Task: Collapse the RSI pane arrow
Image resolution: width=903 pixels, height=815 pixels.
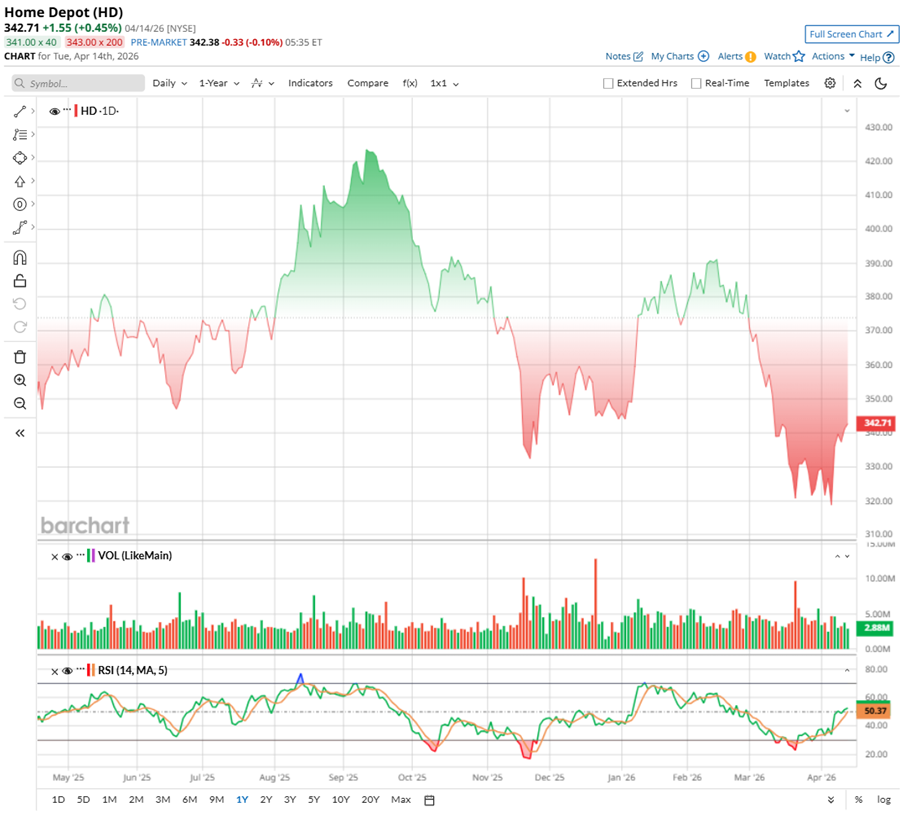Action: [x=847, y=670]
